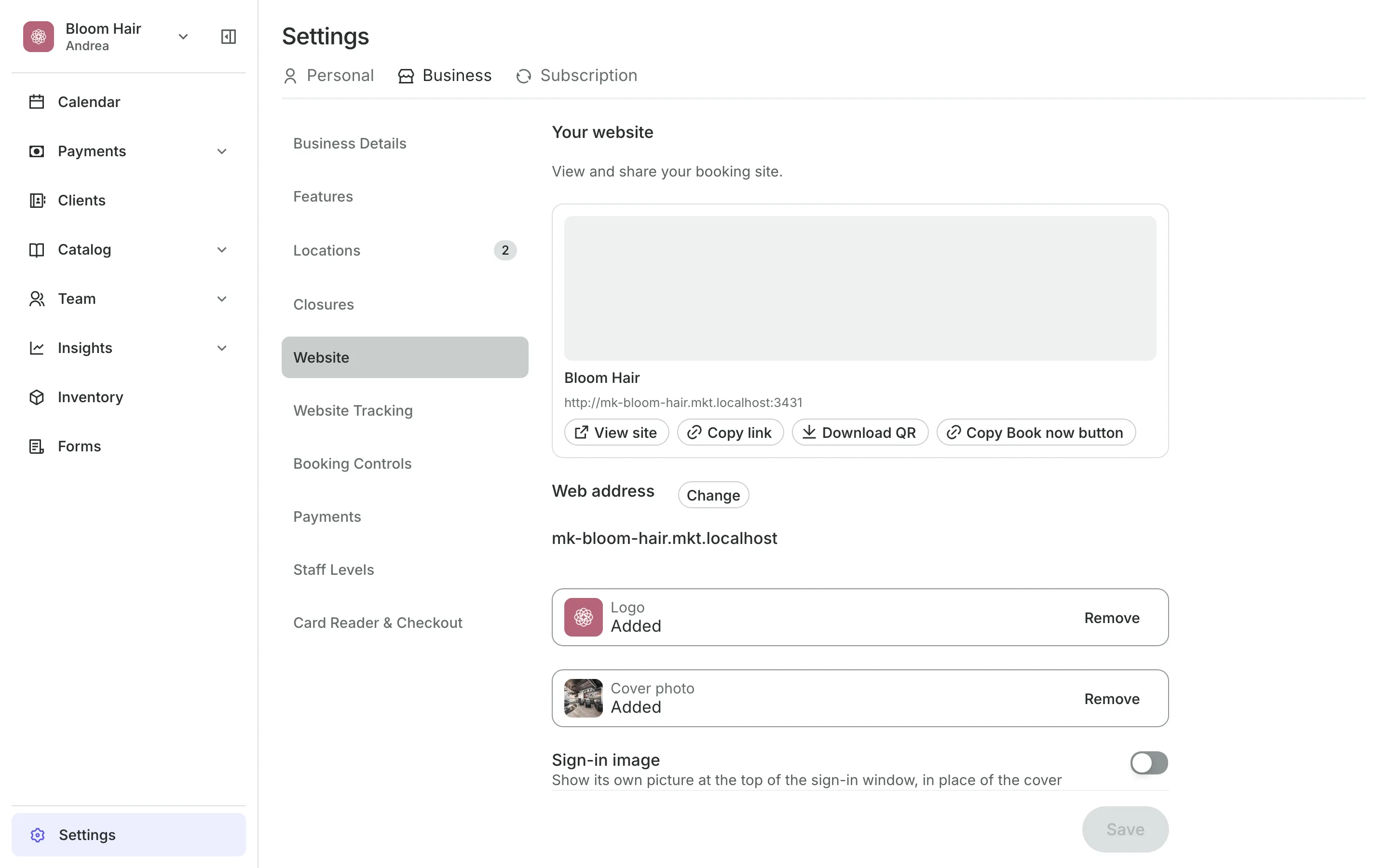
Task: Go to Inventory in the sidebar
Action: [x=129, y=397]
